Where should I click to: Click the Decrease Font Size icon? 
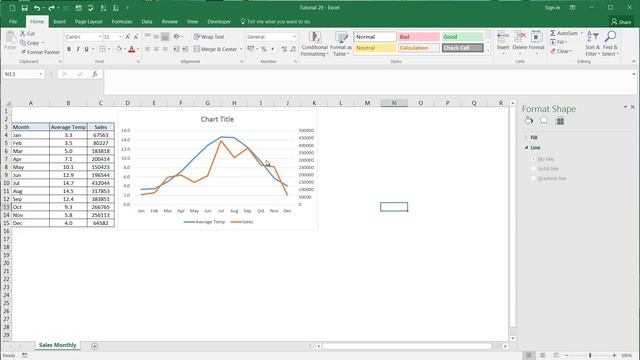pyautogui.click(x=136, y=37)
